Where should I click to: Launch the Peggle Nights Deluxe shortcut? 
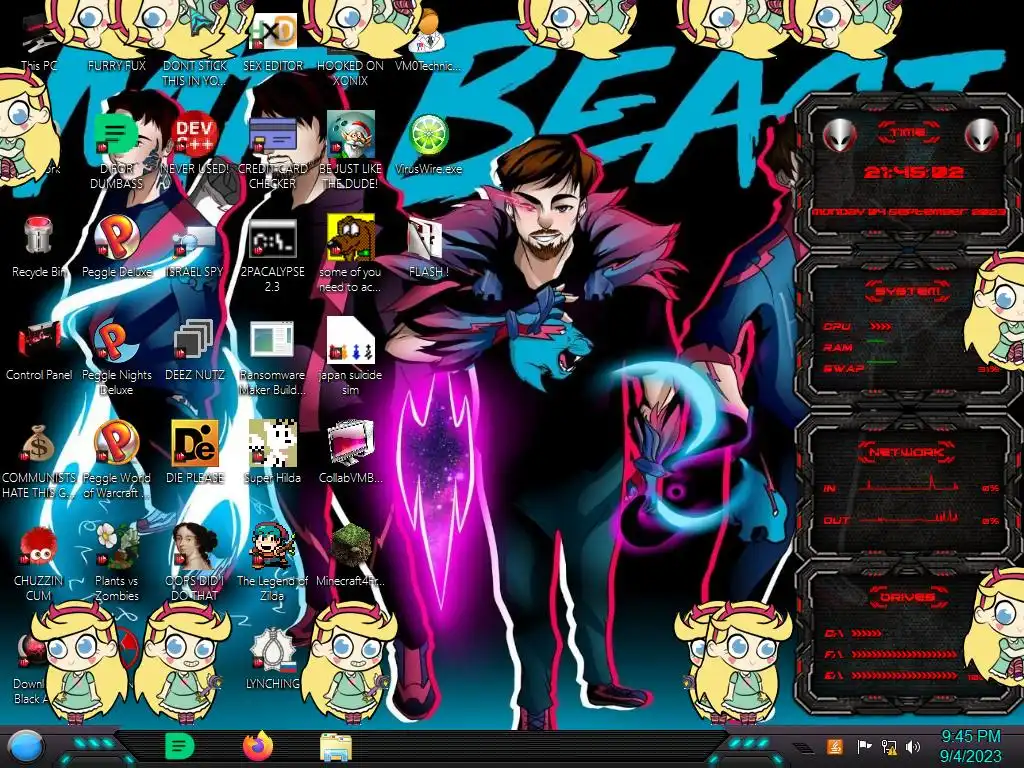click(116, 358)
